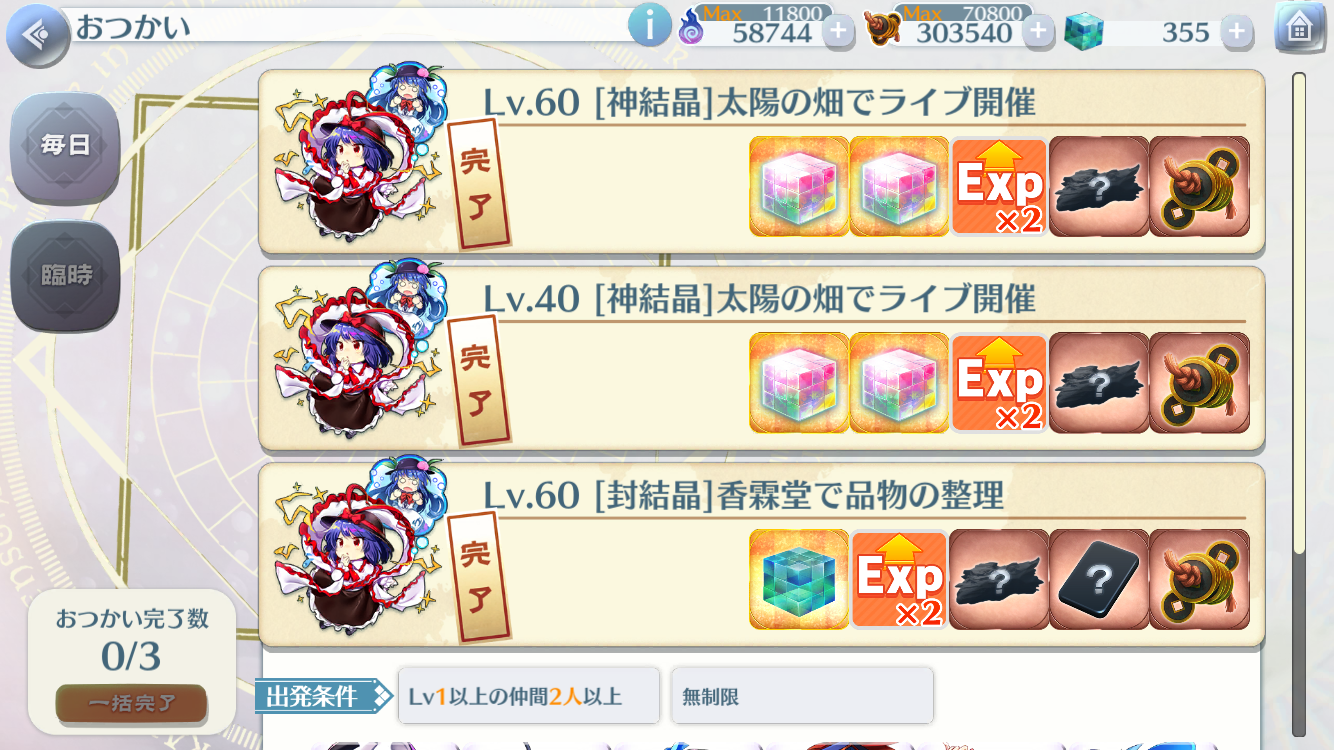Tap the Lv1以上の仲間2人以上 condition box
The height and width of the screenshot is (750, 1334).
(528, 696)
